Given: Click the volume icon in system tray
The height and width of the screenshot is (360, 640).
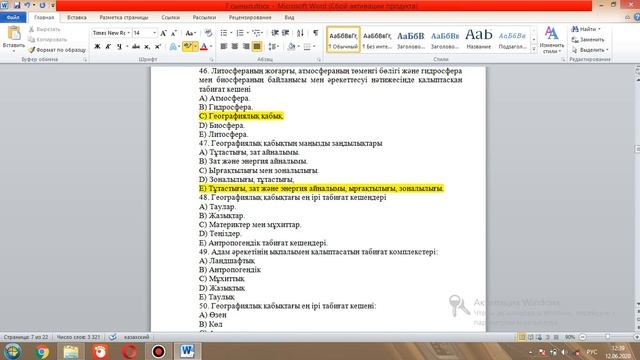Looking at the screenshot, I should 564,352.
